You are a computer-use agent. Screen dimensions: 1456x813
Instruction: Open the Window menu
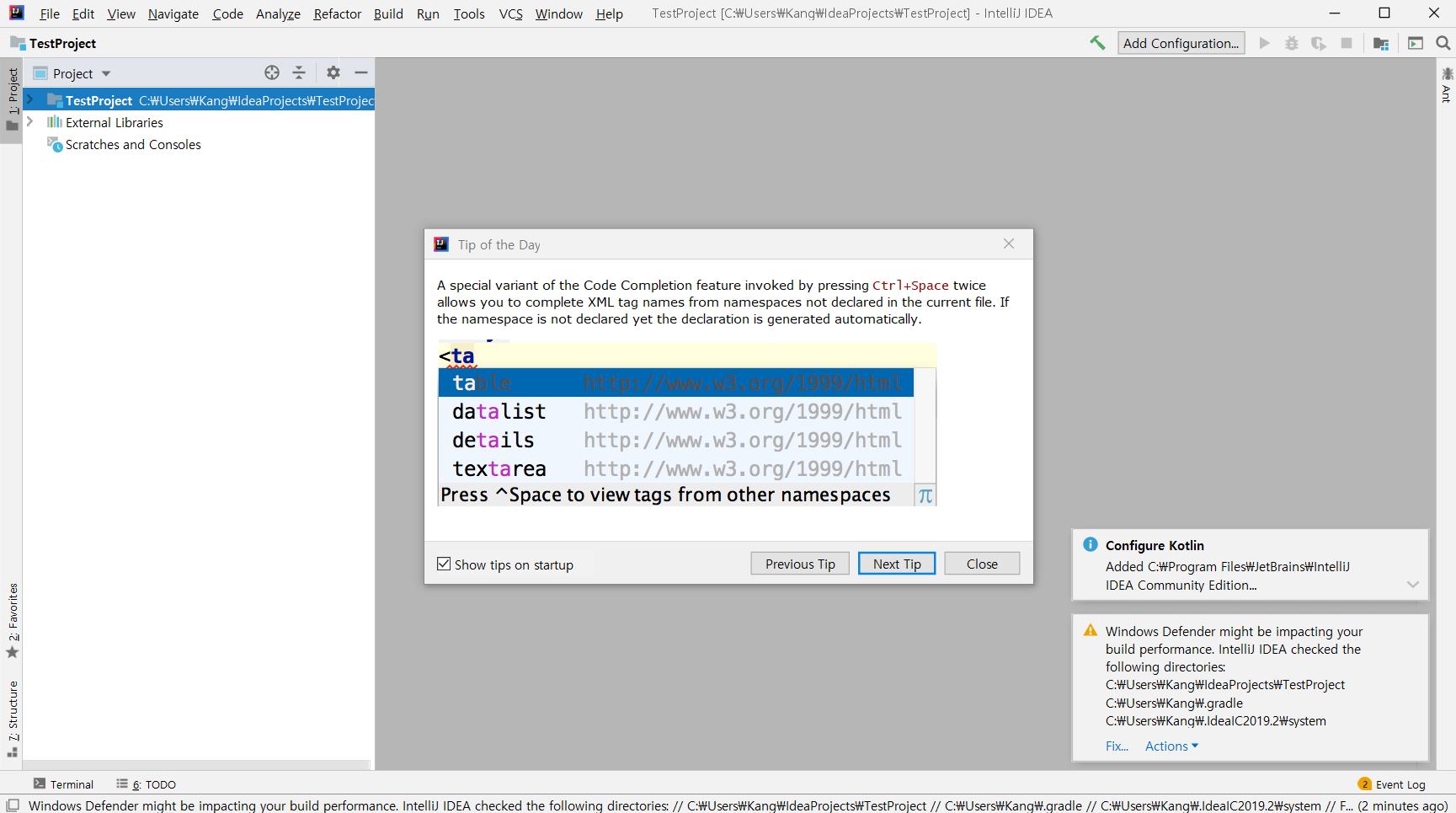click(x=559, y=13)
